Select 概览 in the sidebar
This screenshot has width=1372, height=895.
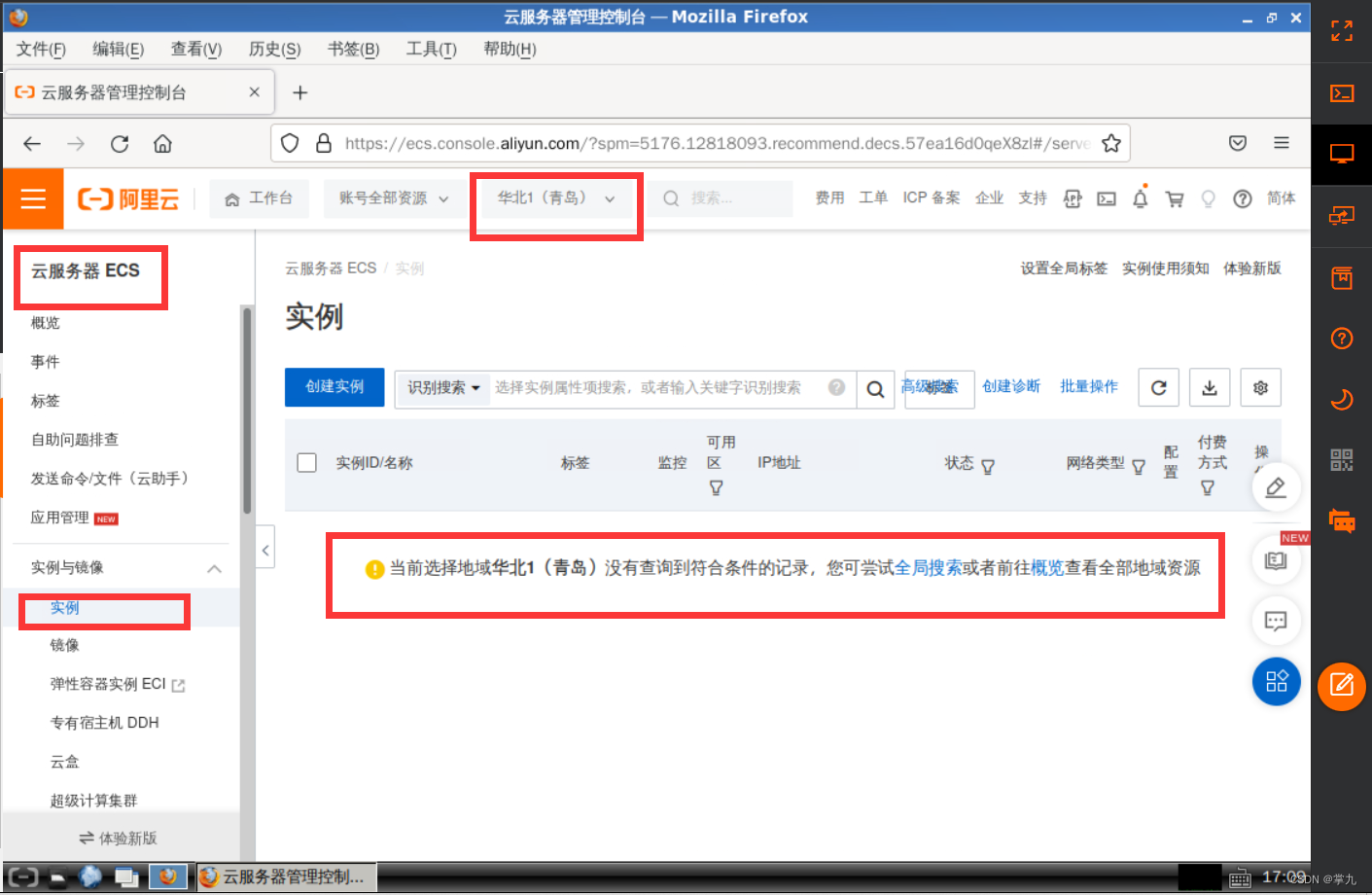point(46,323)
